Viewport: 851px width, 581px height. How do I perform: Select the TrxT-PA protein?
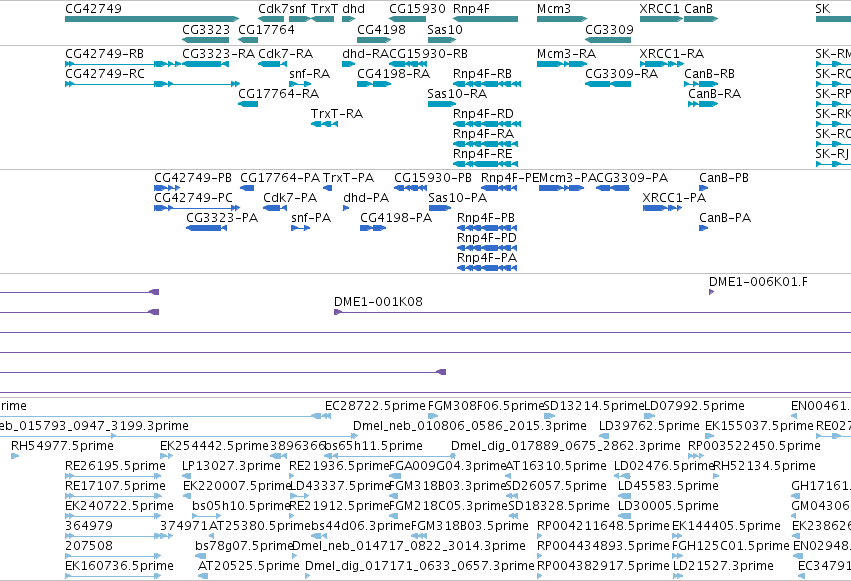coord(327,188)
